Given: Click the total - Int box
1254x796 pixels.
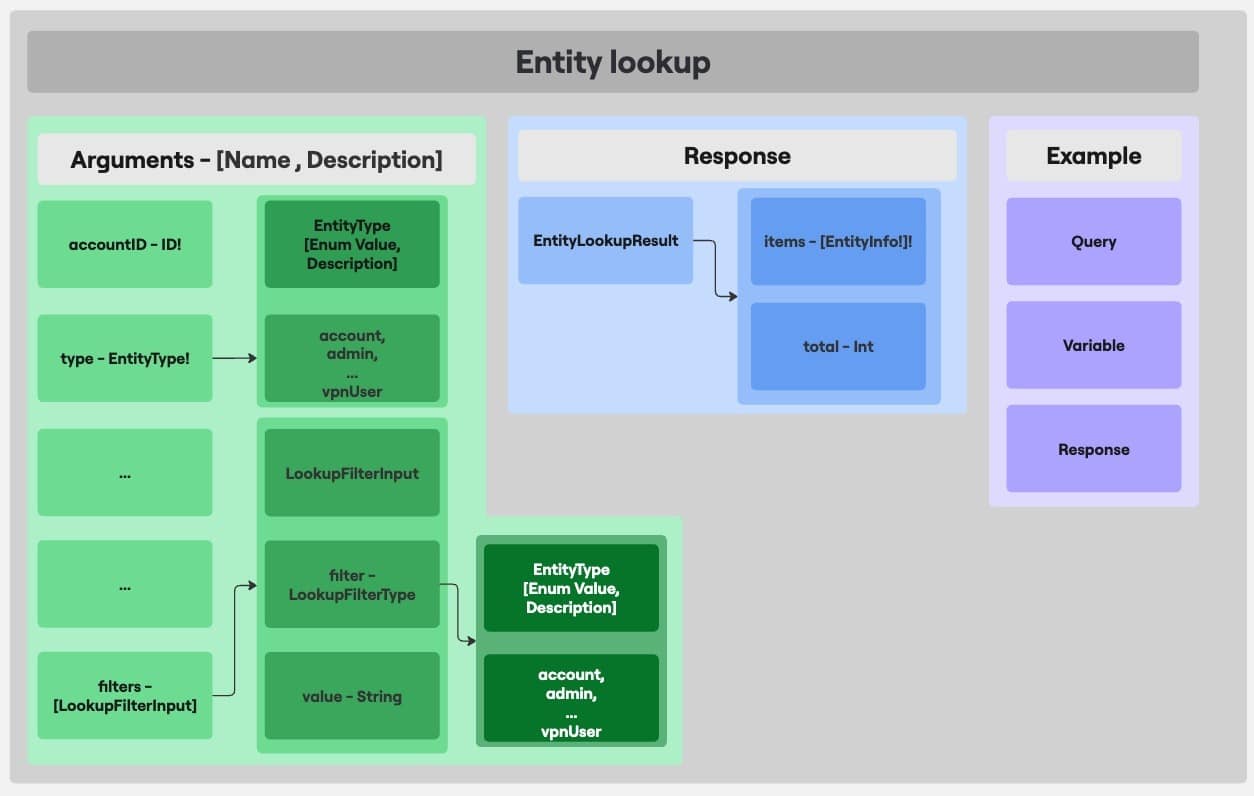Looking at the screenshot, I should pyautogui.click(x=838, y=346).
